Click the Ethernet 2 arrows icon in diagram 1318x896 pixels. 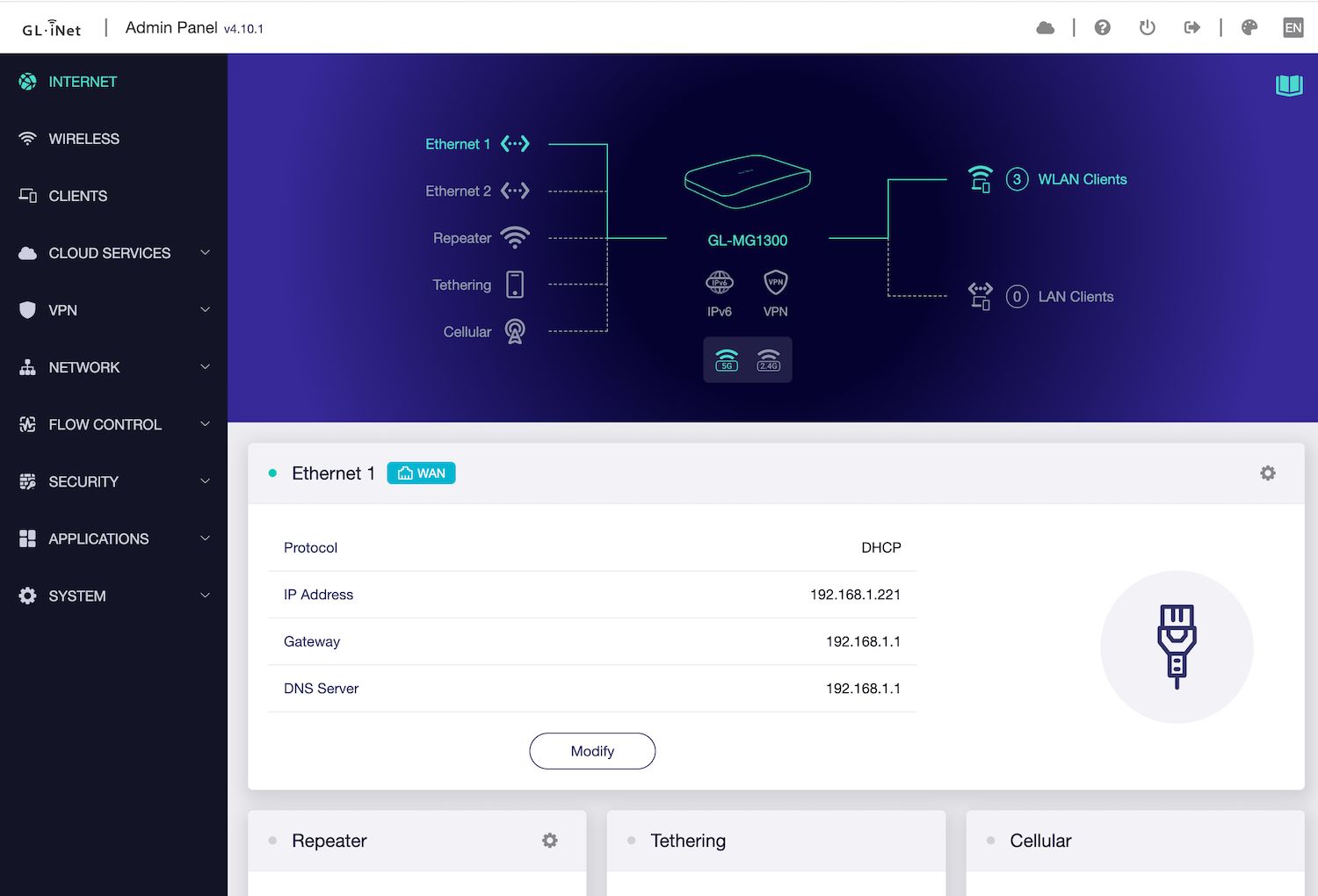(x=515, y=191)
